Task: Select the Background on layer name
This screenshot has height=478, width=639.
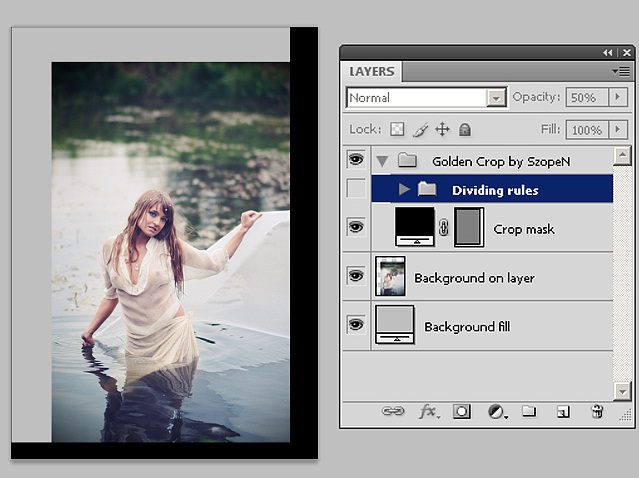Action: (474, 278)
